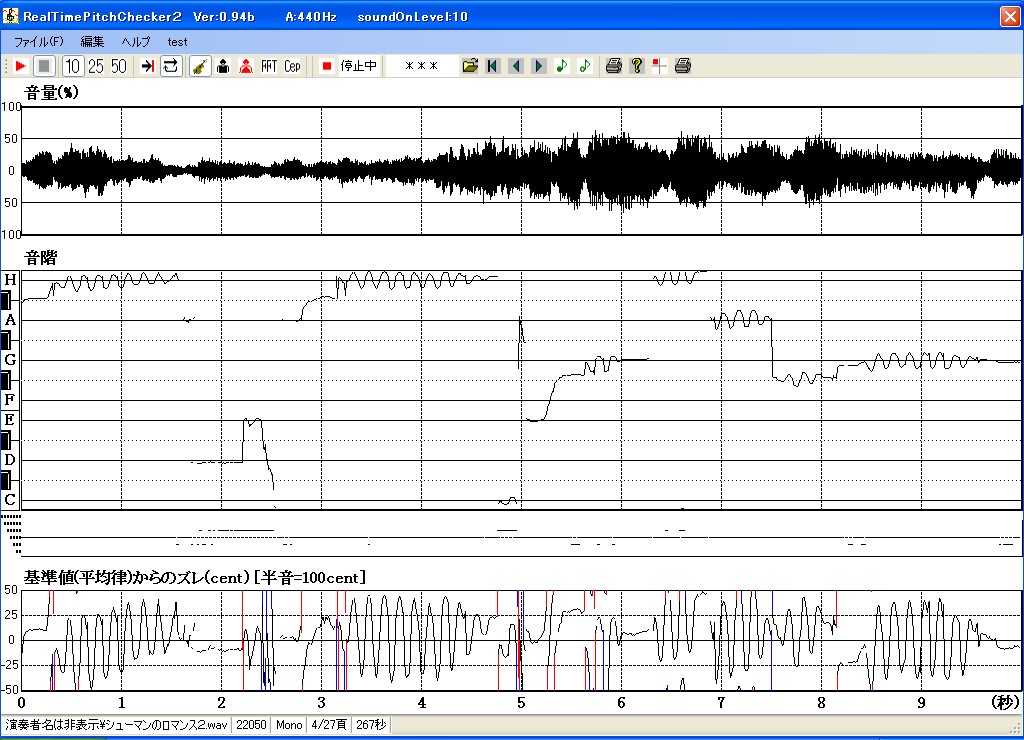Click the 停止中 status label

359,66
